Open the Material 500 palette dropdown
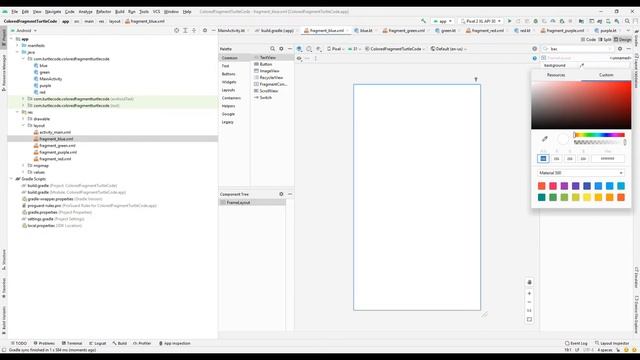 580,173
